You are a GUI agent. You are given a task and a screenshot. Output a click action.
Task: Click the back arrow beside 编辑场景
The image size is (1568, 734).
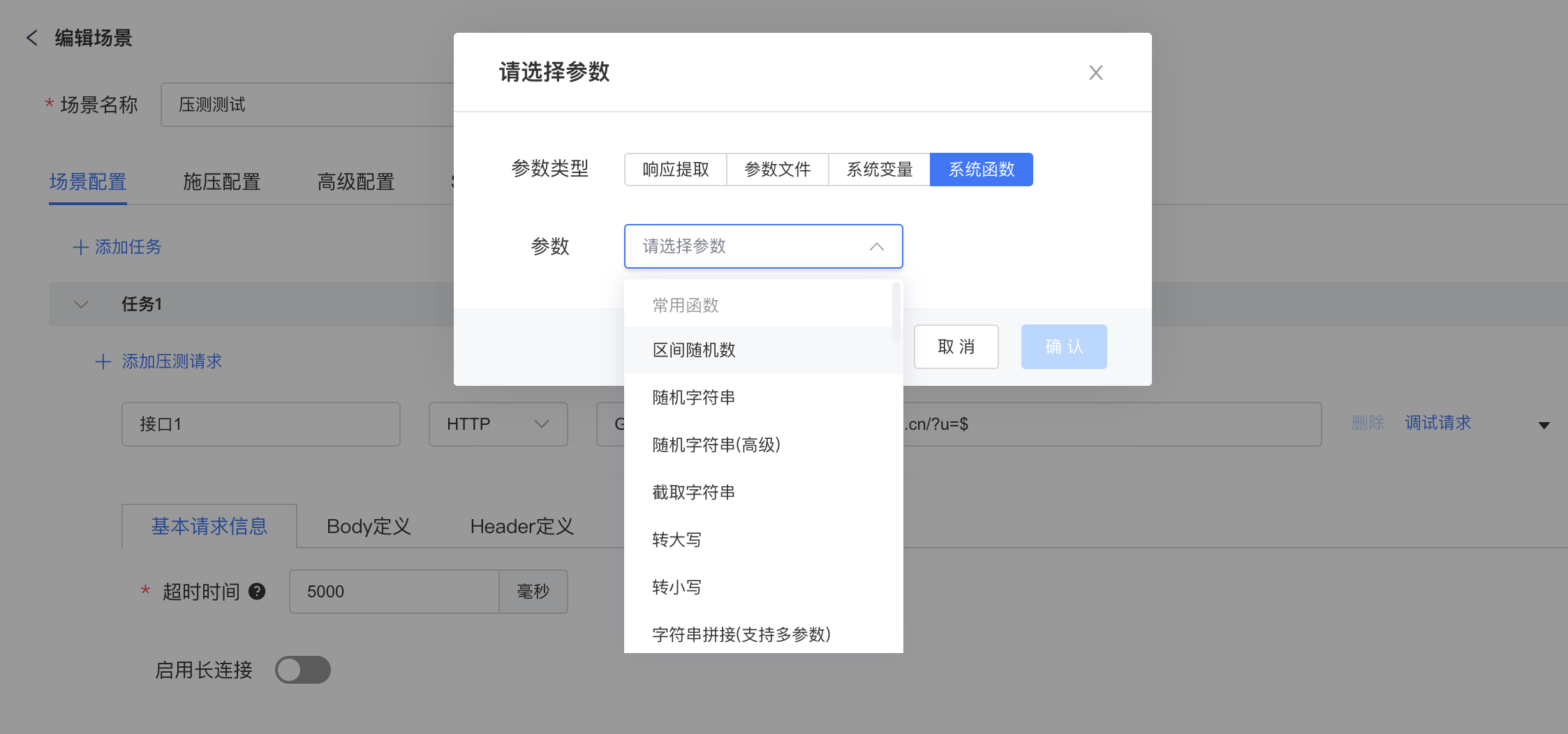(x=32, y=38)
